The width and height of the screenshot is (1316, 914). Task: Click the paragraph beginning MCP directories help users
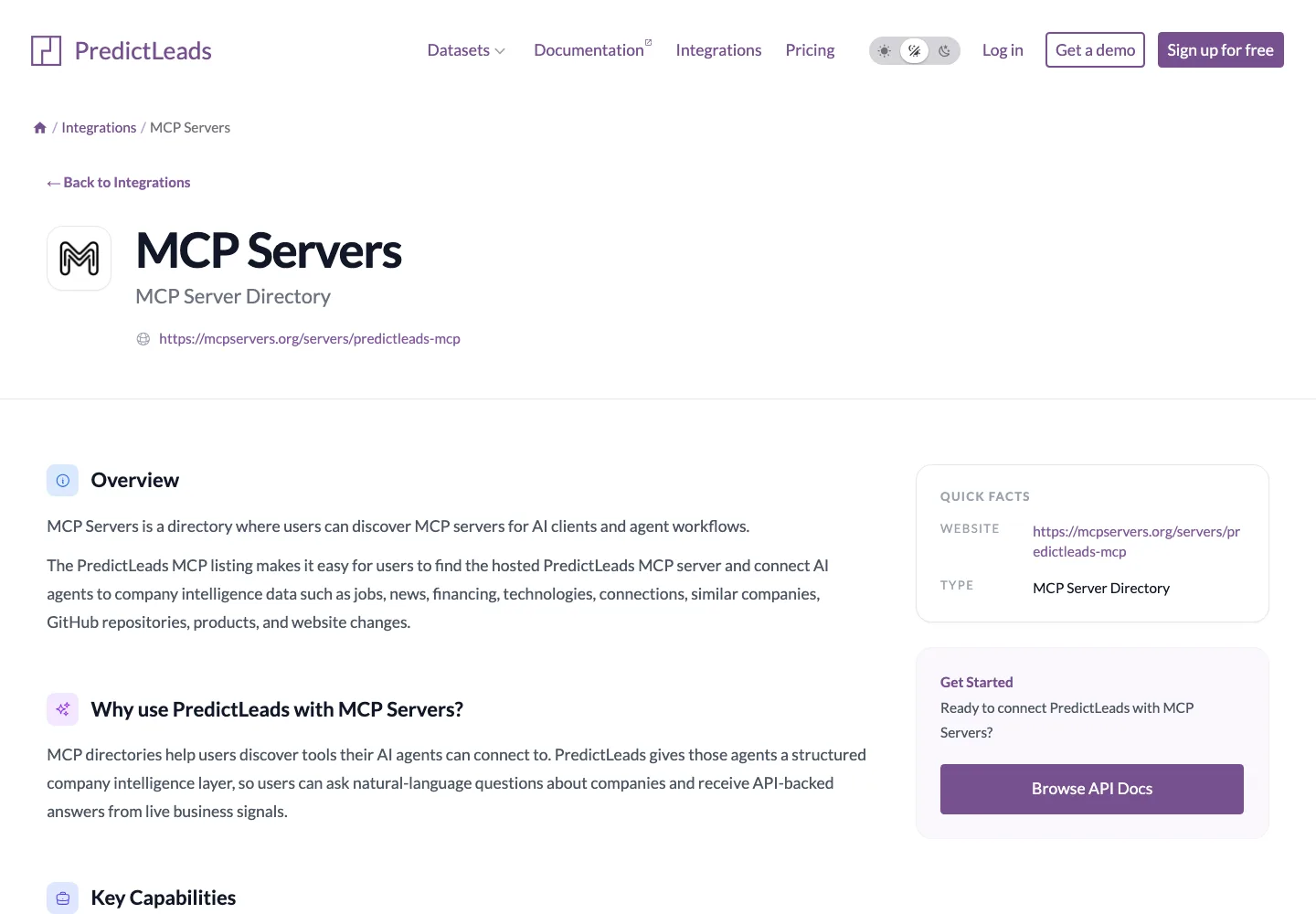click(457, 783)
